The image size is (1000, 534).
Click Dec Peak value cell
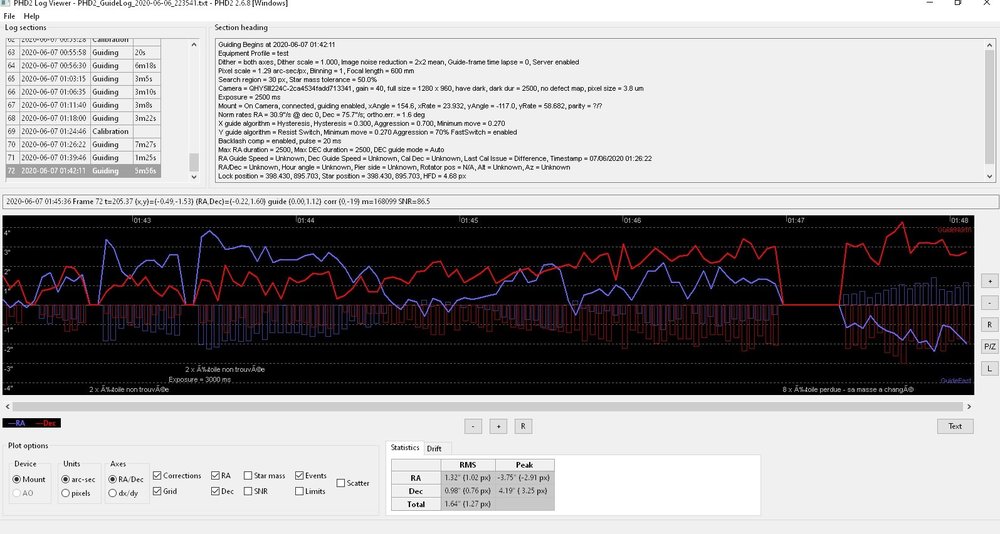point(525,491)
